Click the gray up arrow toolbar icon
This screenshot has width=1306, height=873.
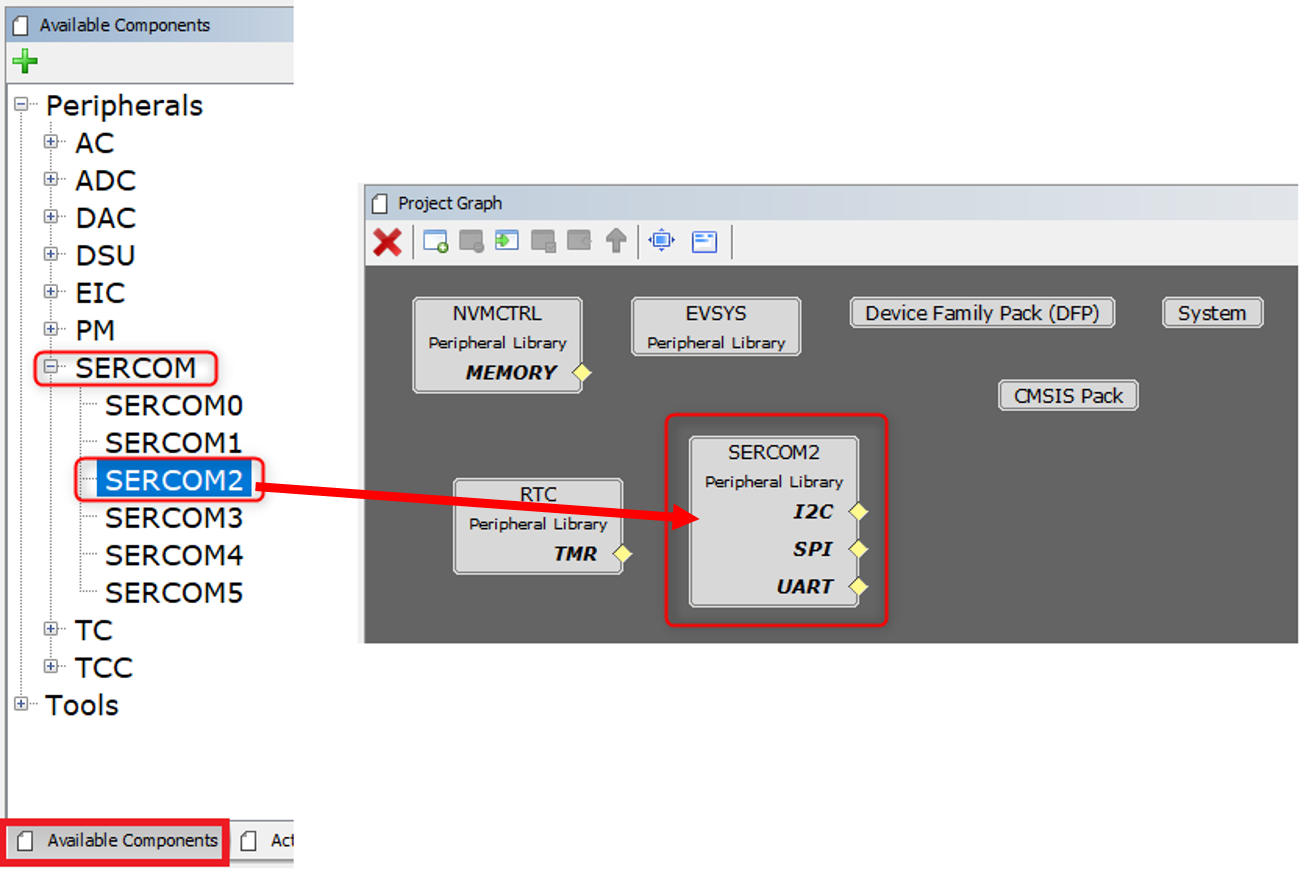(x=616, y=241)
